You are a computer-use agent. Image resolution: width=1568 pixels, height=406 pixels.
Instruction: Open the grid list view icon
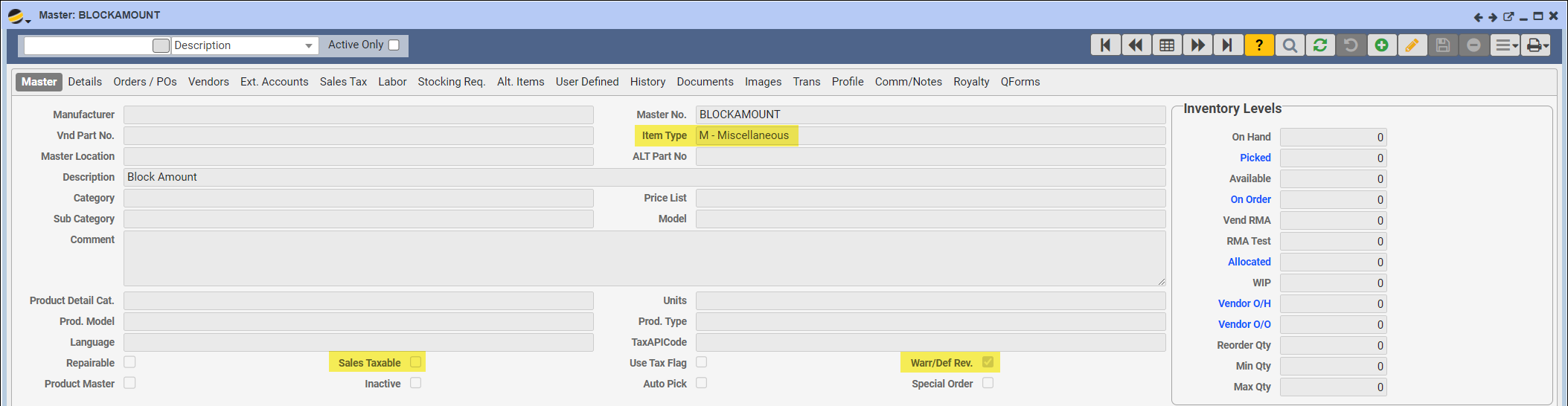pos(1167,45)
